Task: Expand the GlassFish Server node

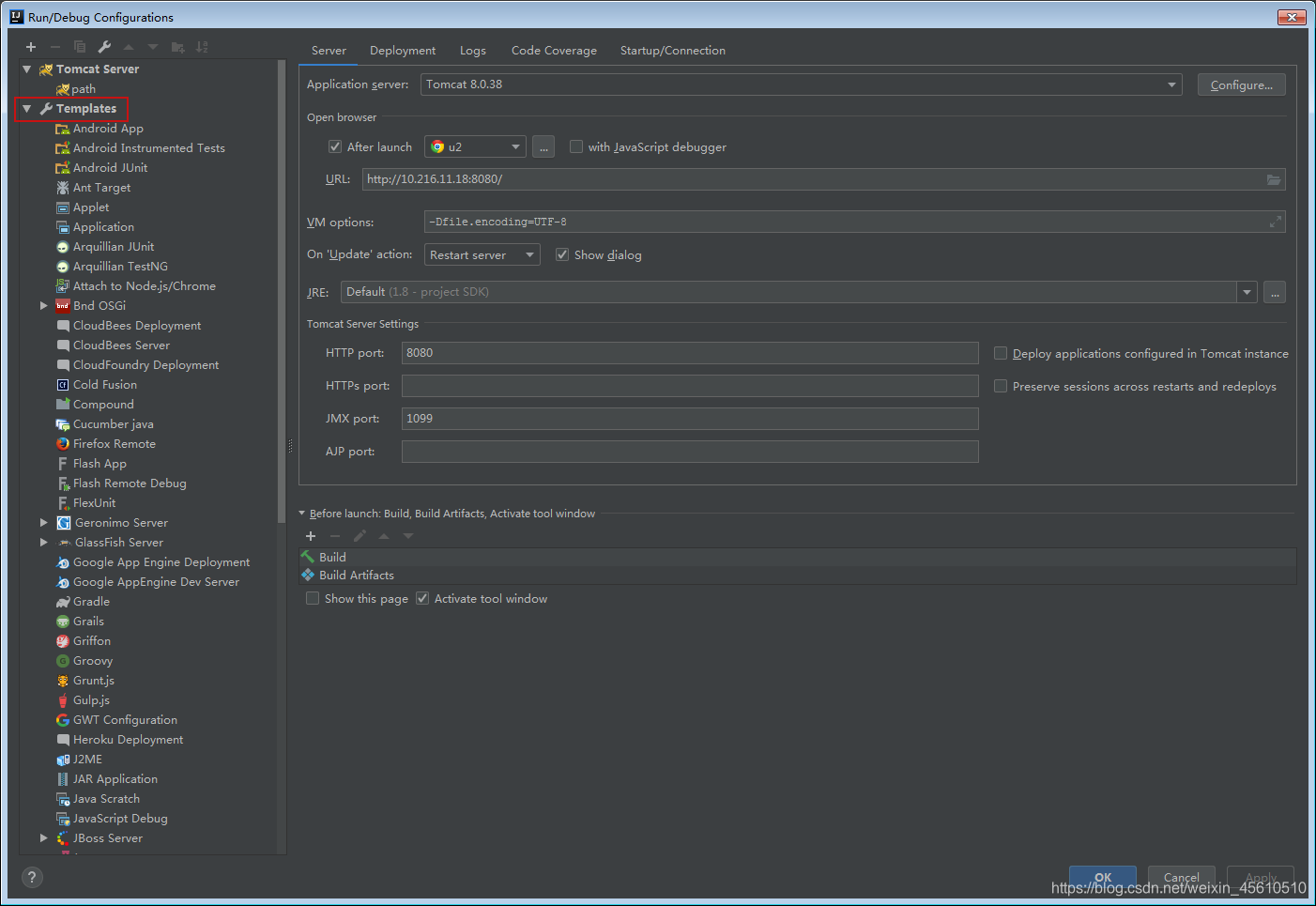Action: 43,543
